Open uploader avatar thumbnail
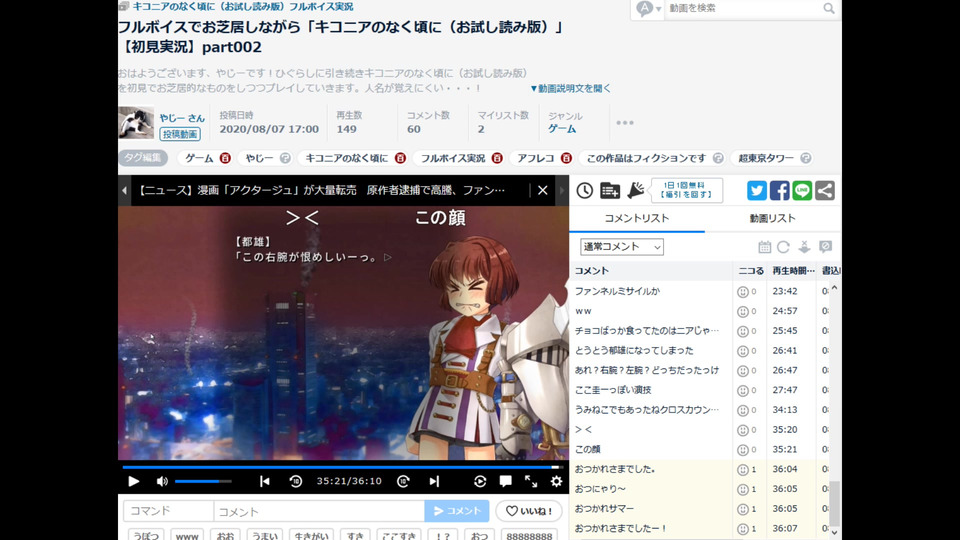The image size is (960, 540). click(136, 123)
